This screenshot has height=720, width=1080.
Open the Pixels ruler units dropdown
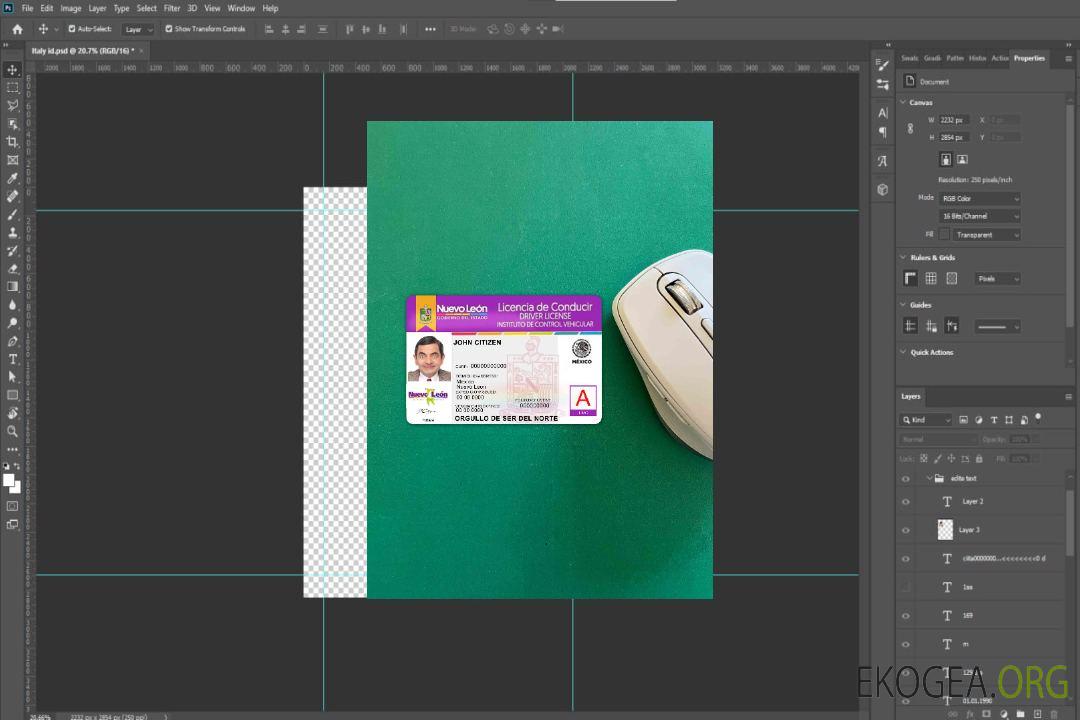998,278
